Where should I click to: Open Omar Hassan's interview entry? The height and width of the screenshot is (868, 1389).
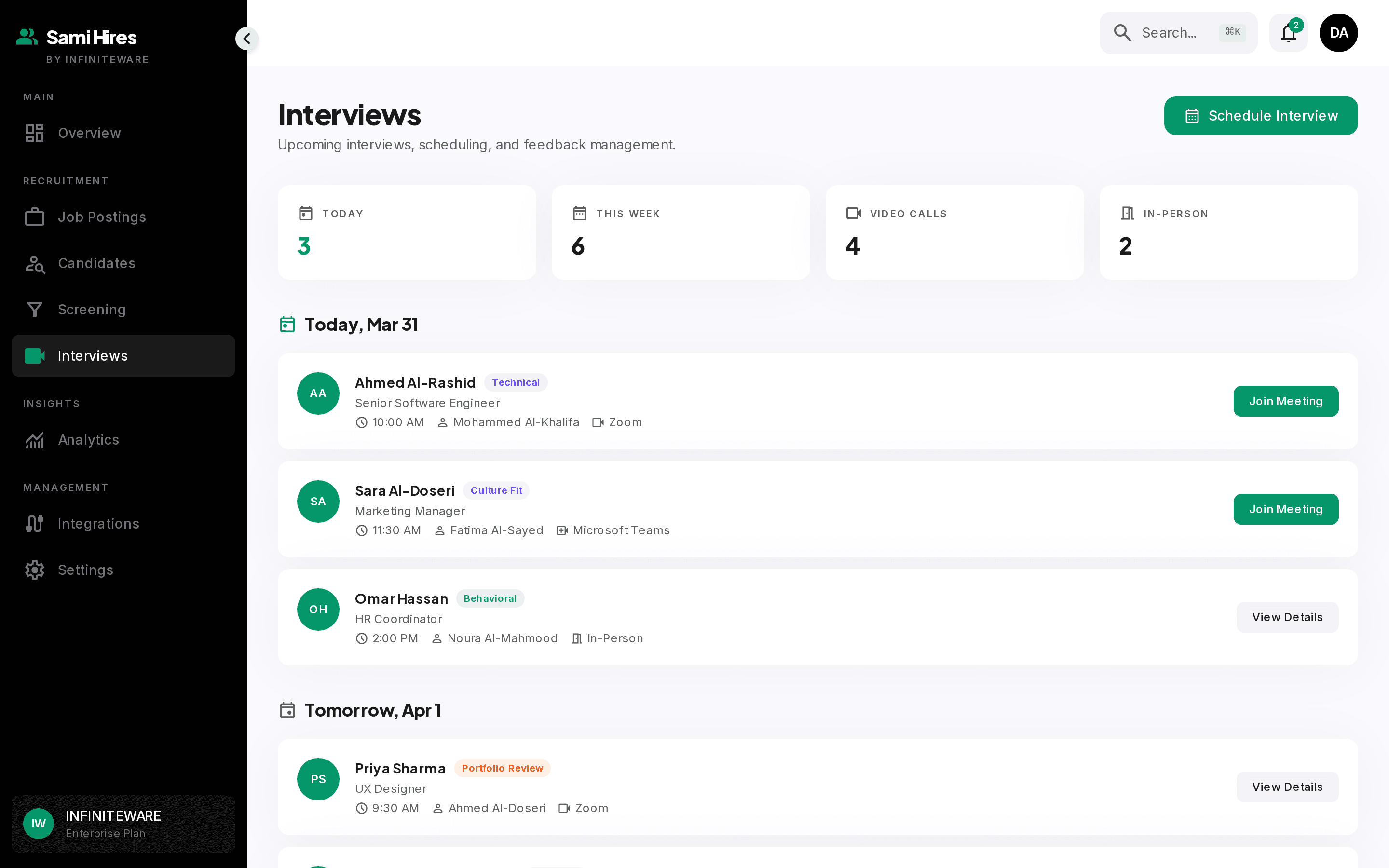tap(818, 617)
